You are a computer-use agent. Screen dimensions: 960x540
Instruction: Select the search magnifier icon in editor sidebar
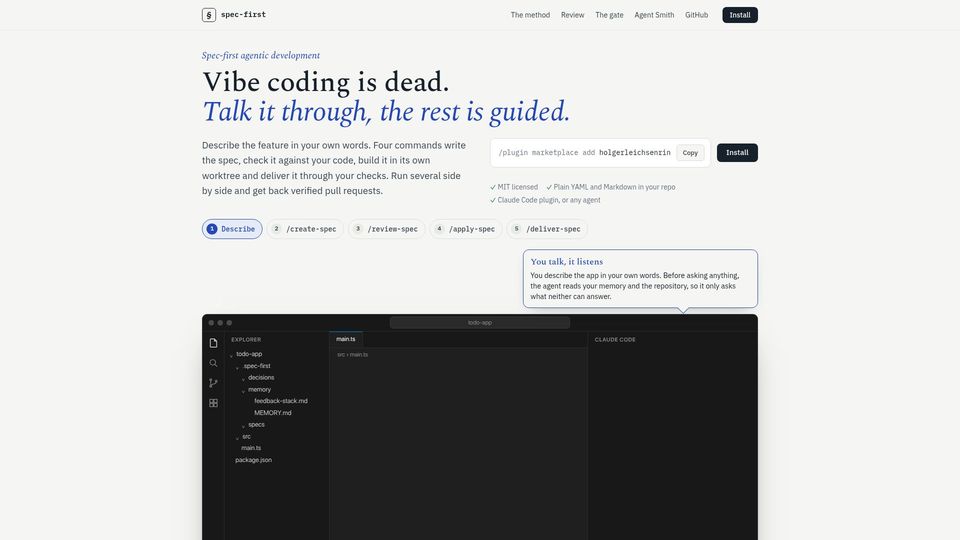click(213, 363)
